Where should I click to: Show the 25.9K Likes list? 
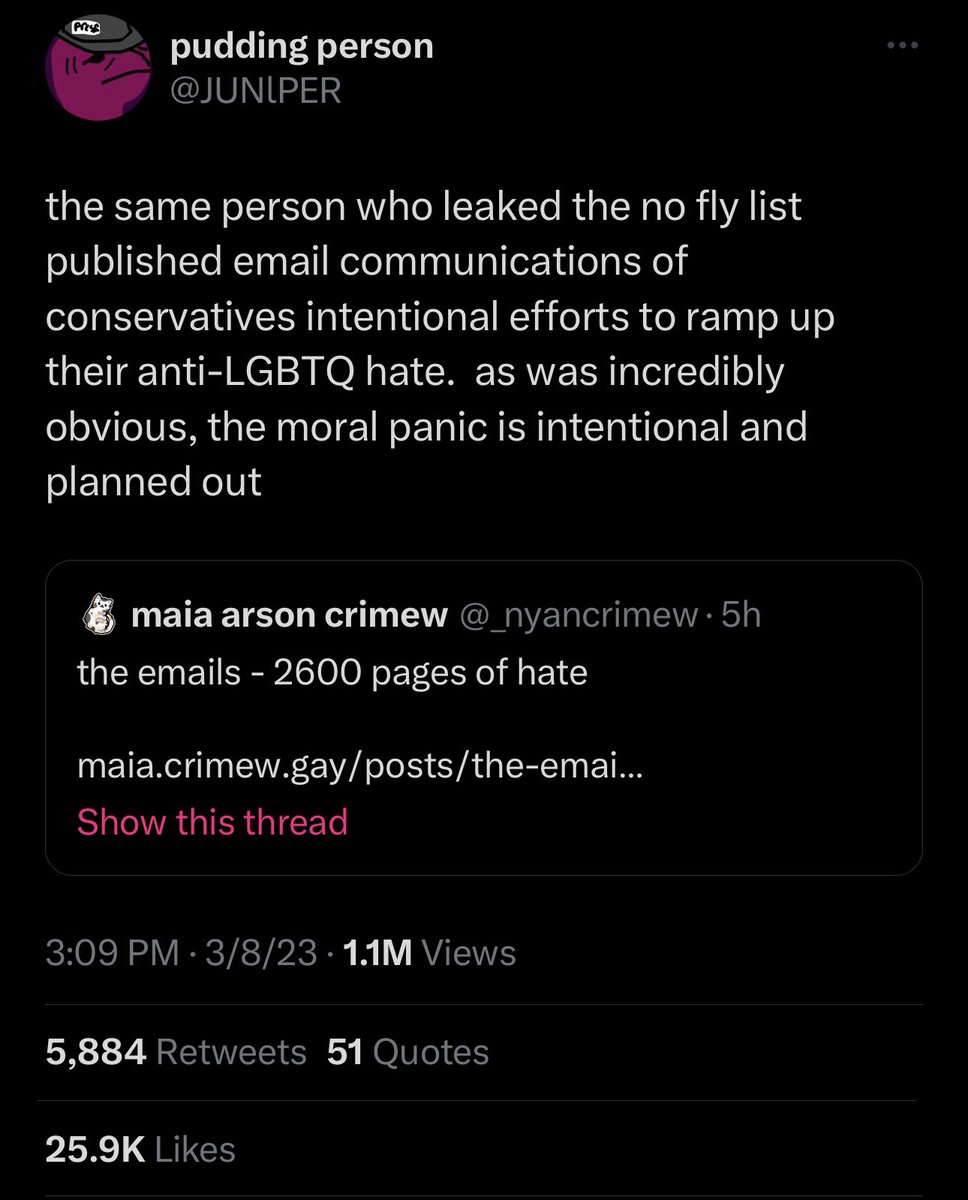pos(140,1149)
